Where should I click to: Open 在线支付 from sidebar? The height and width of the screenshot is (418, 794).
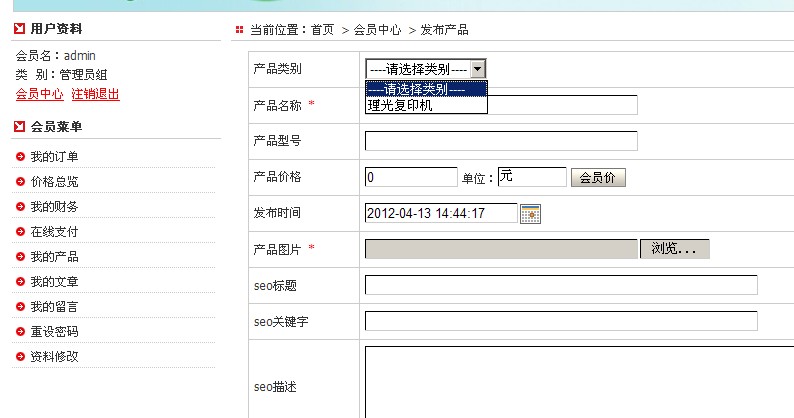point(54,232)
